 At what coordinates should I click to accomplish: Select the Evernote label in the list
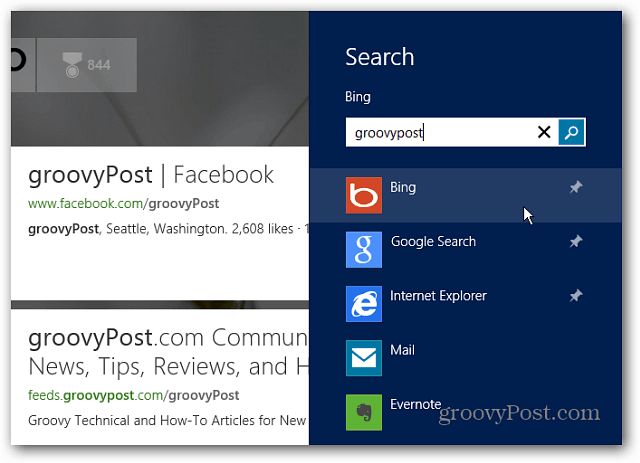coord(415,404)
